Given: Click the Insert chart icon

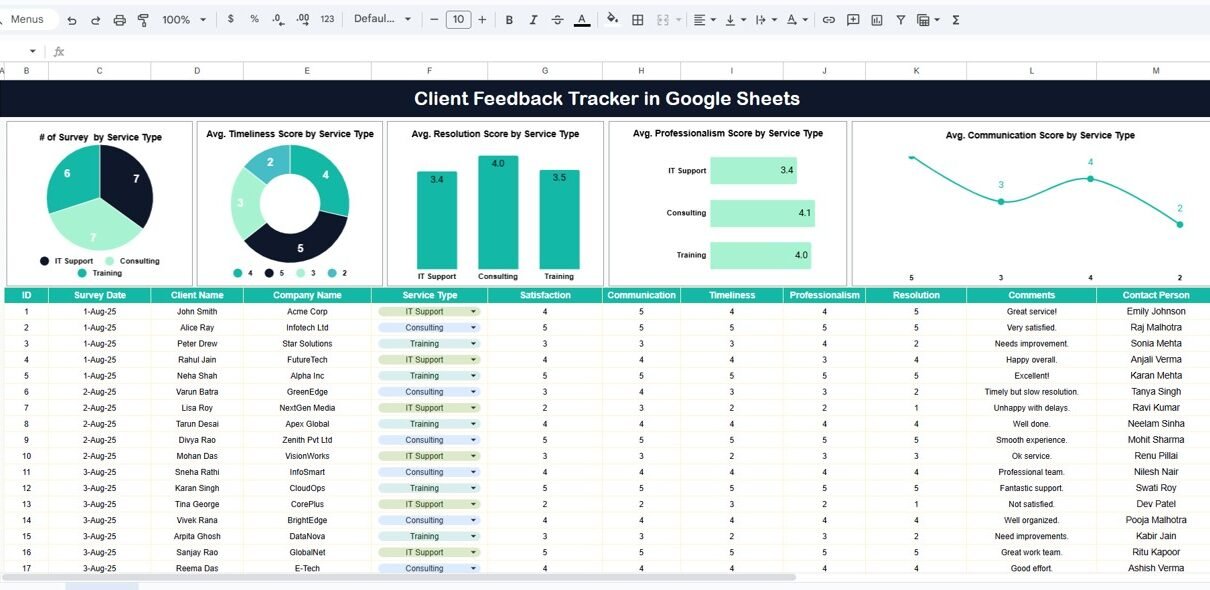Looking at the screenshot, I should (877, 20).
